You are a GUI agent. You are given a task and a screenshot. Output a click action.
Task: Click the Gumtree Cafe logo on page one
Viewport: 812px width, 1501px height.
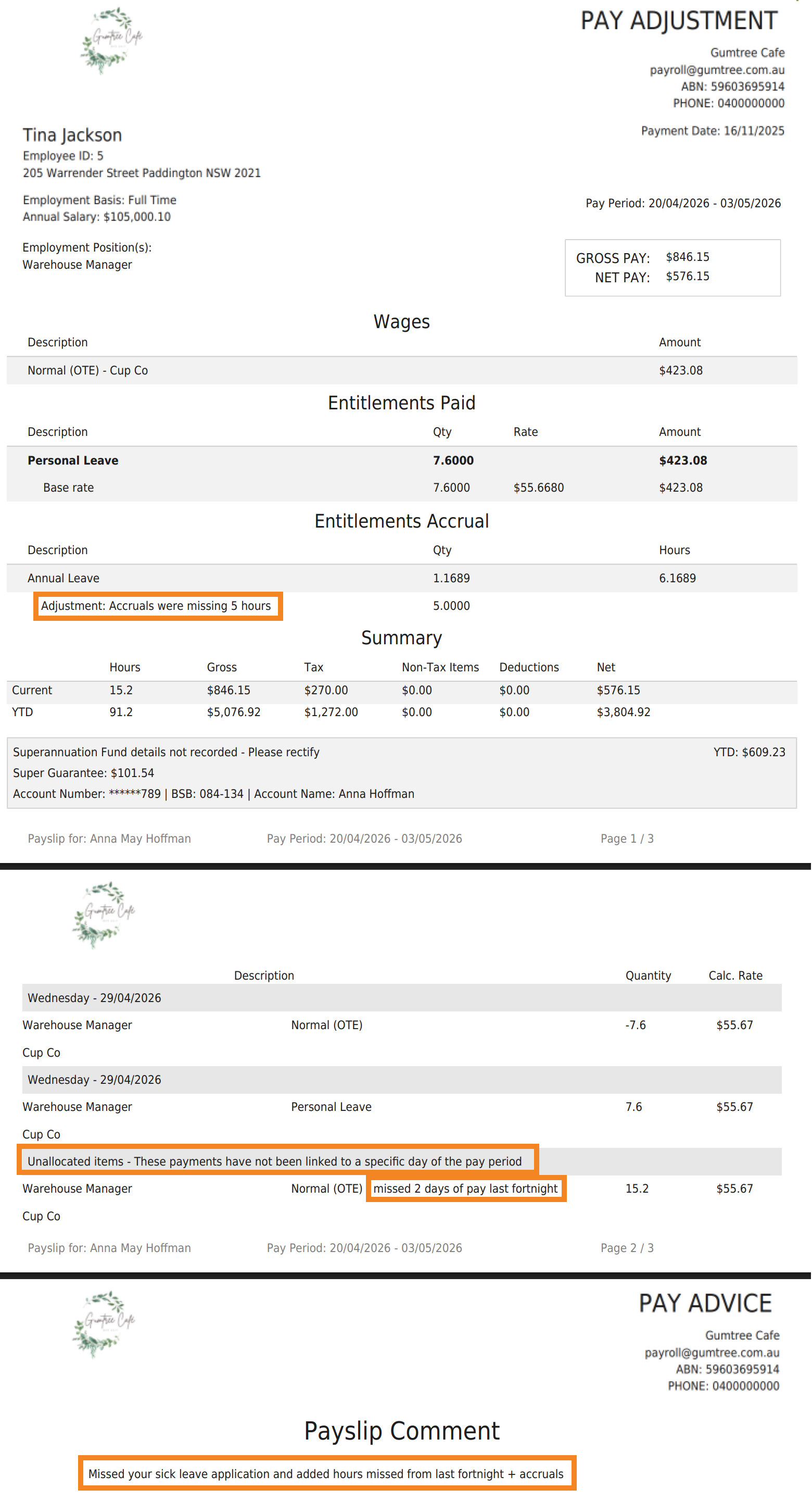[111, 40]
